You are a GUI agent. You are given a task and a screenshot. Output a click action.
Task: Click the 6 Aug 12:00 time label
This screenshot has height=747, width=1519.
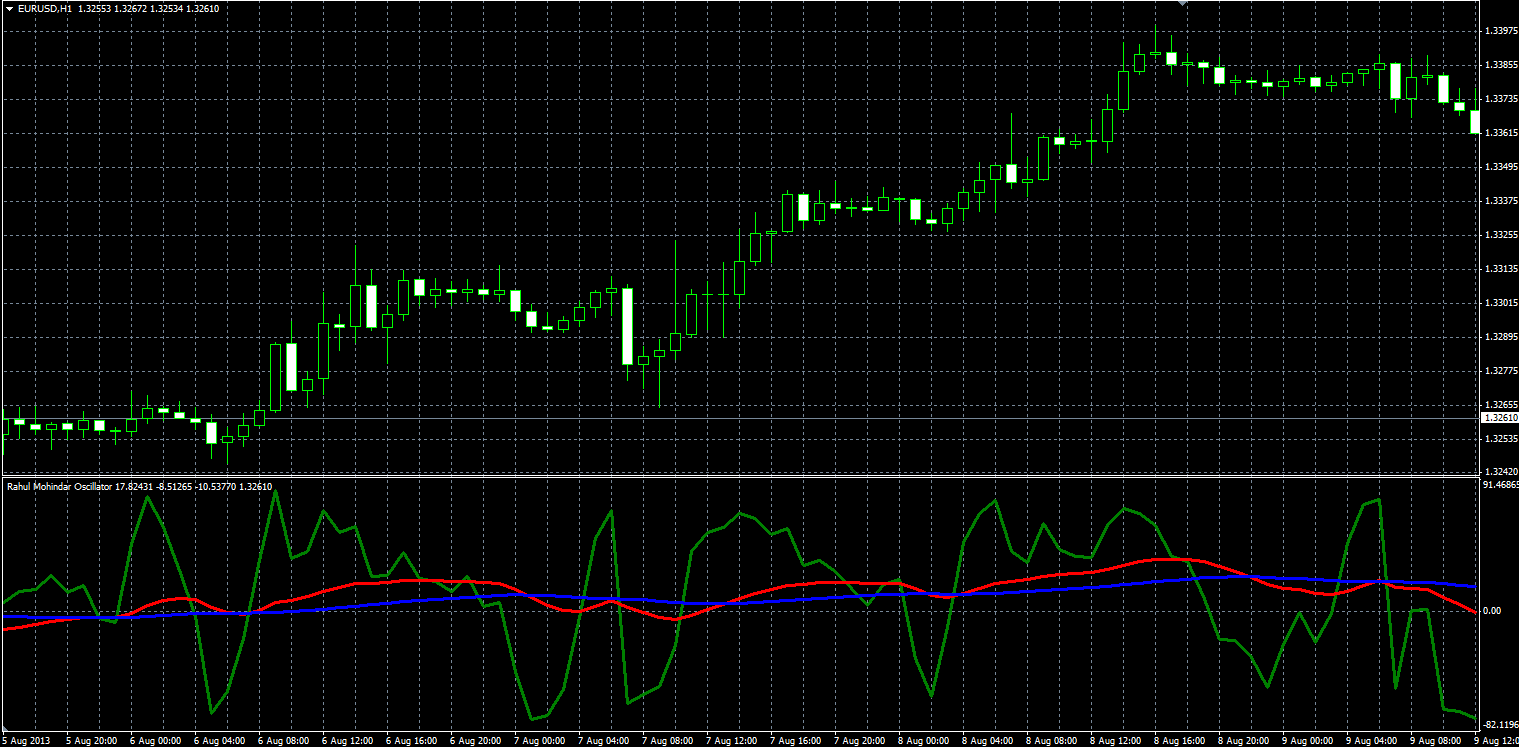pyautogui.click(x=348, y=741)
